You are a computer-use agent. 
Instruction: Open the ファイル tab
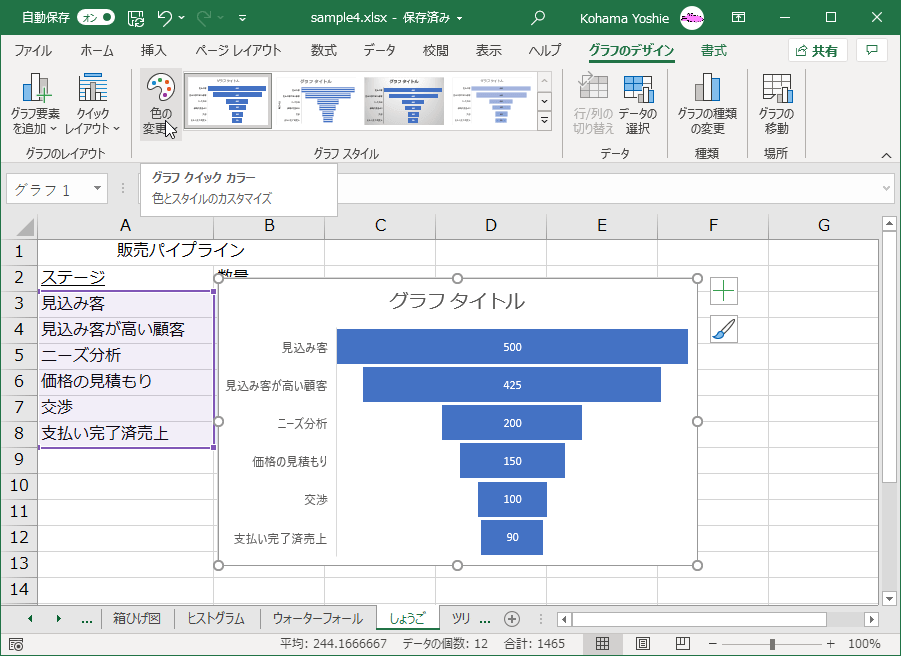(33, 51)
